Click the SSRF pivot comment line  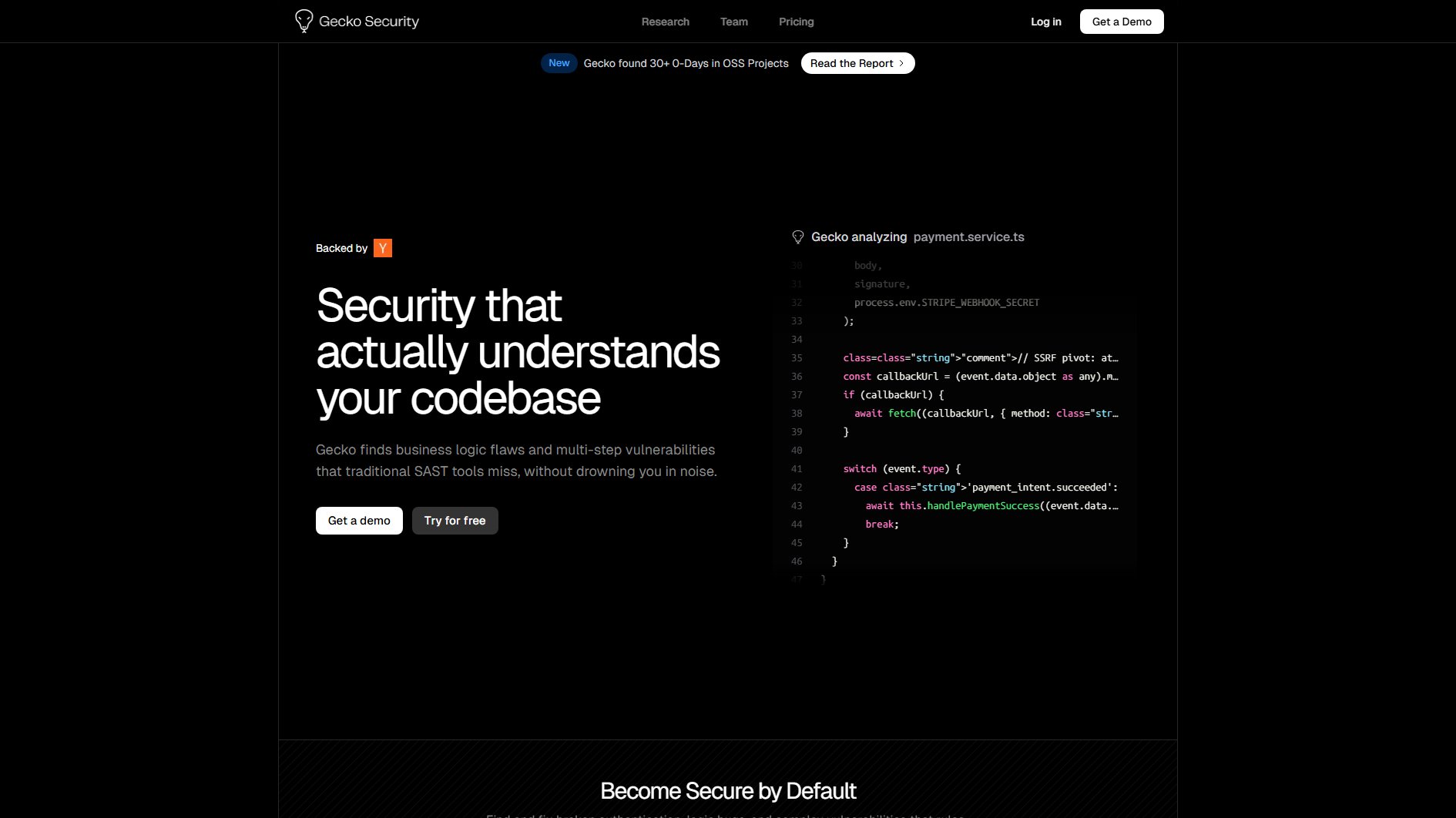click(981, 358)
